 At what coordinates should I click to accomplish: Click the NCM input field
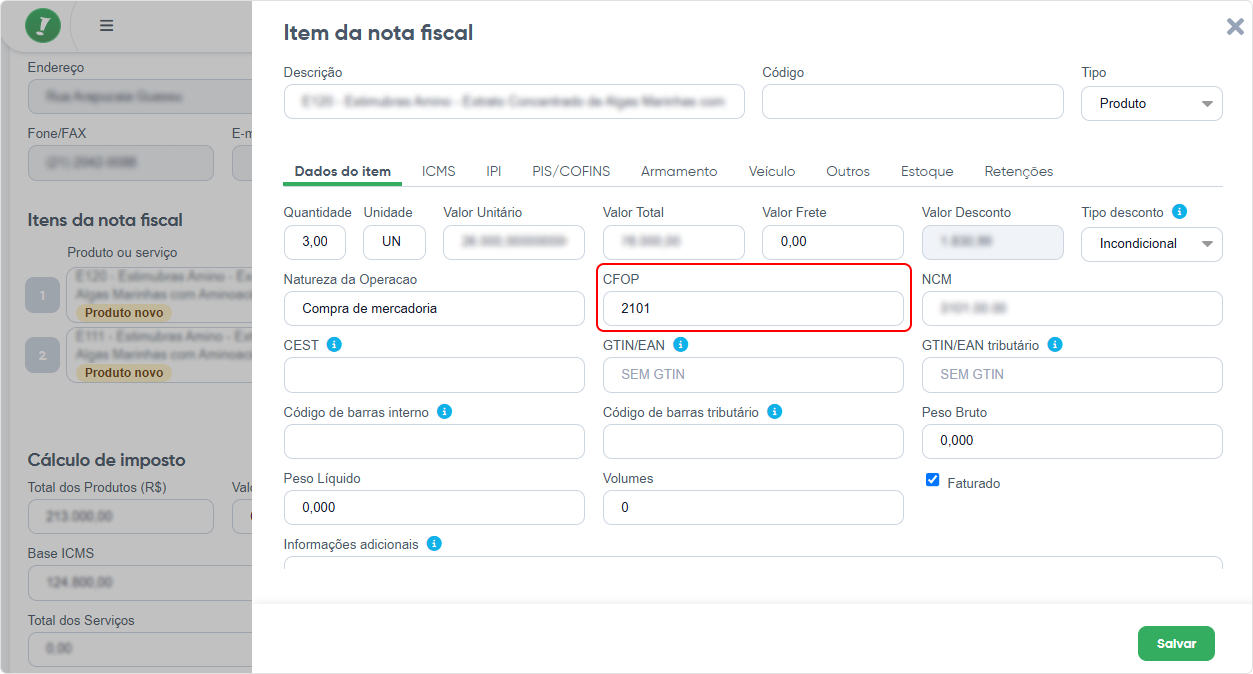(1072, 308)
